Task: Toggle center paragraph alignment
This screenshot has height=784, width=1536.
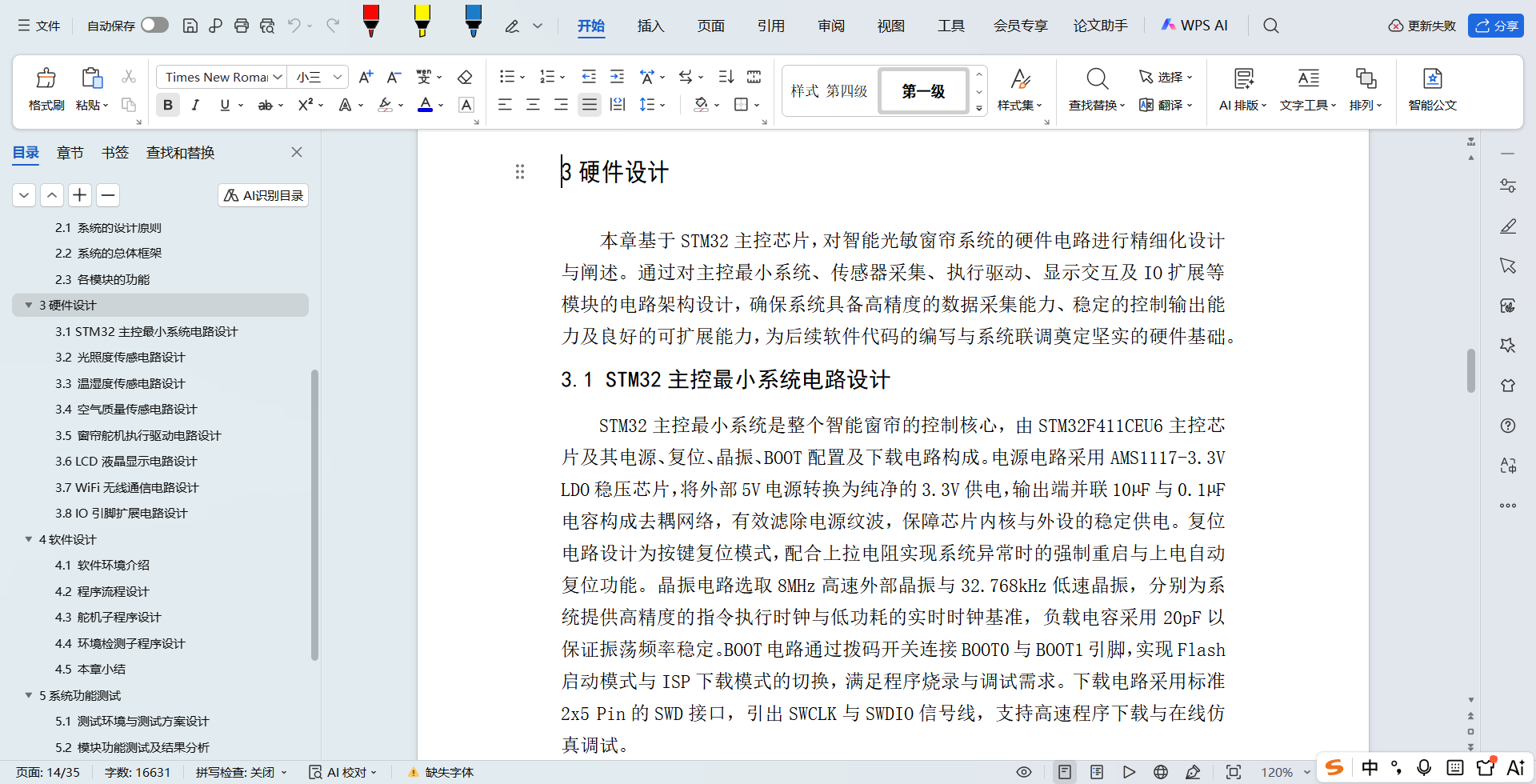Action: click(533, 105)
